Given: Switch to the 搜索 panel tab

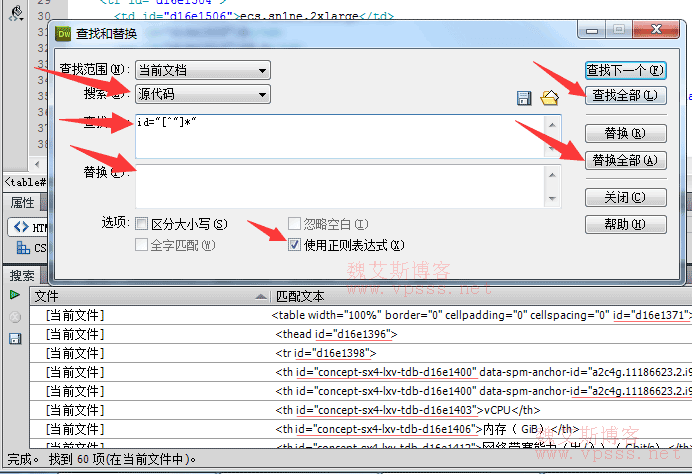Looking at the screenshot, I should tap(22, 275).
